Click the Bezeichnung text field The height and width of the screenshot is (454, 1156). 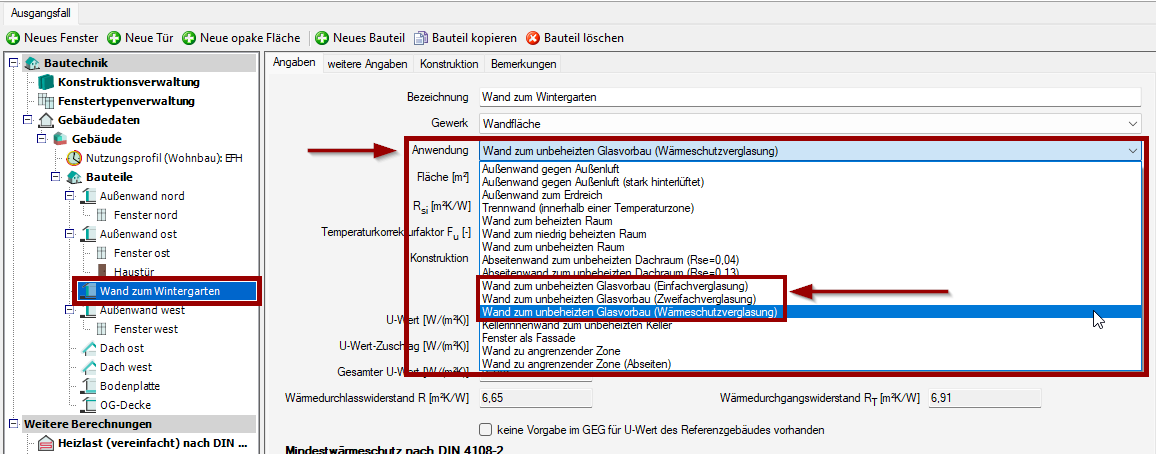tap(808, 97)
